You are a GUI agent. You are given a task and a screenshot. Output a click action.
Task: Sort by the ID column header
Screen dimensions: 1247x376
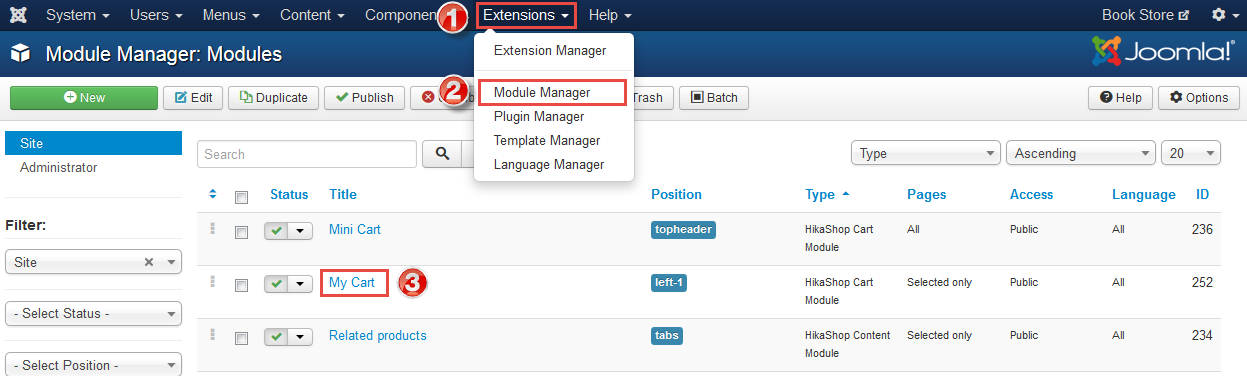coord(1203,194)
